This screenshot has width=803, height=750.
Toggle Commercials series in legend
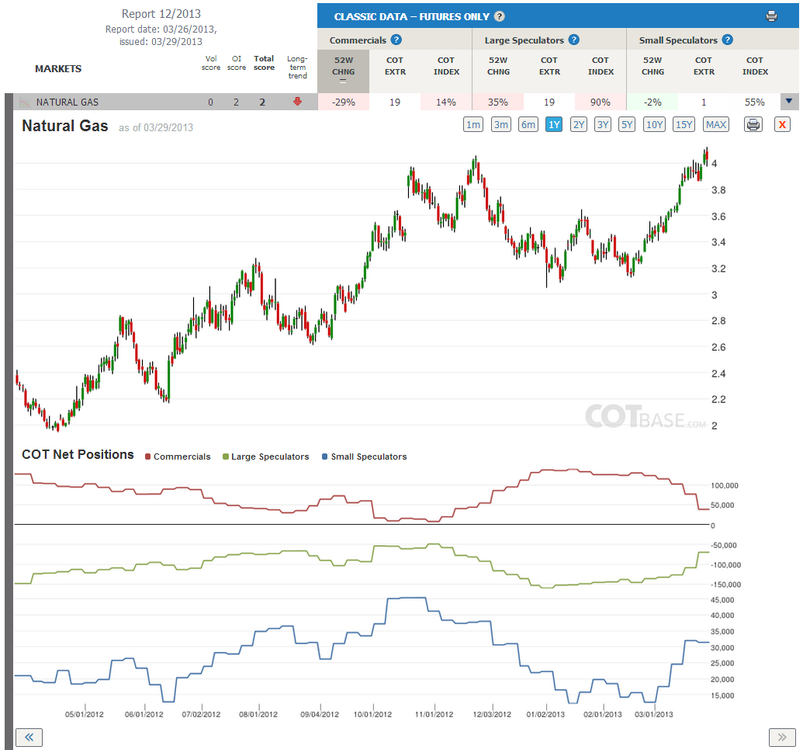point(178,457)
